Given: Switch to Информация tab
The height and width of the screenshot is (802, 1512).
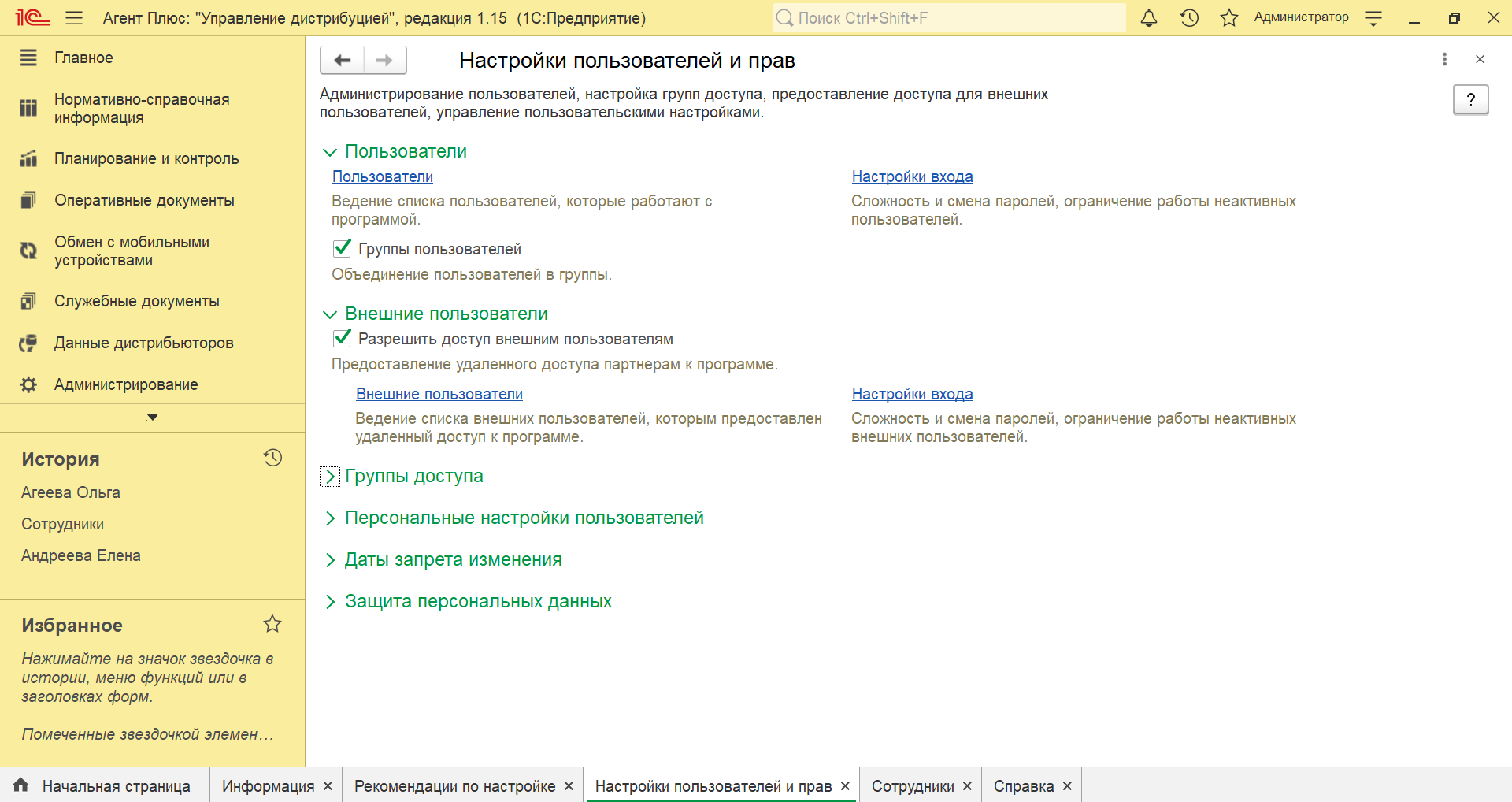Looking at the screenshot, I should pyautogui.click(x=268, y=786).
